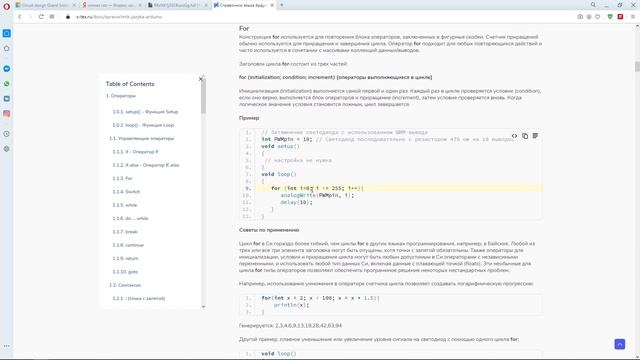The height and width of the screenshot is (360, 640).
Task: Open the Speed Dial grid icon
Action: click(x=52, y=17)
